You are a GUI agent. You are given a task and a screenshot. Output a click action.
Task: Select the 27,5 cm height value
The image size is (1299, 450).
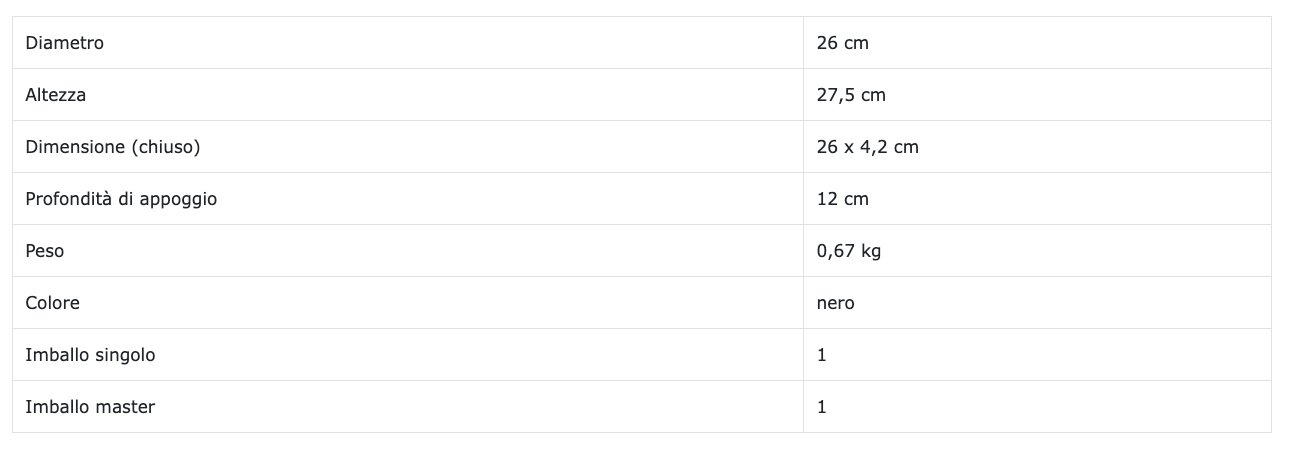[851, 95]
